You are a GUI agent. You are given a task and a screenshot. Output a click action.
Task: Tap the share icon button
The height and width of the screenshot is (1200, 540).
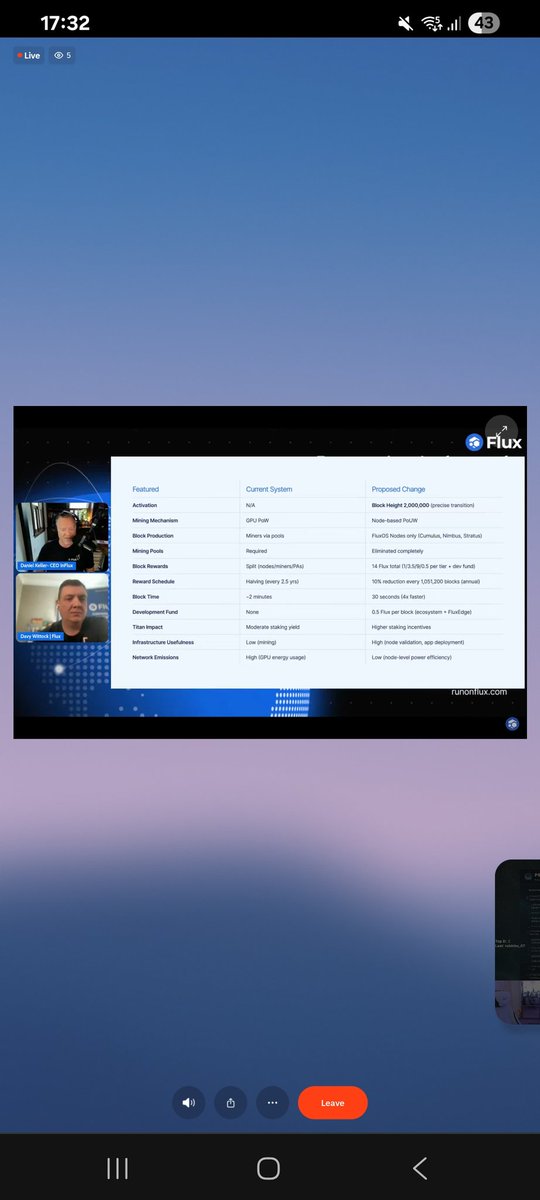[231, 1102]
